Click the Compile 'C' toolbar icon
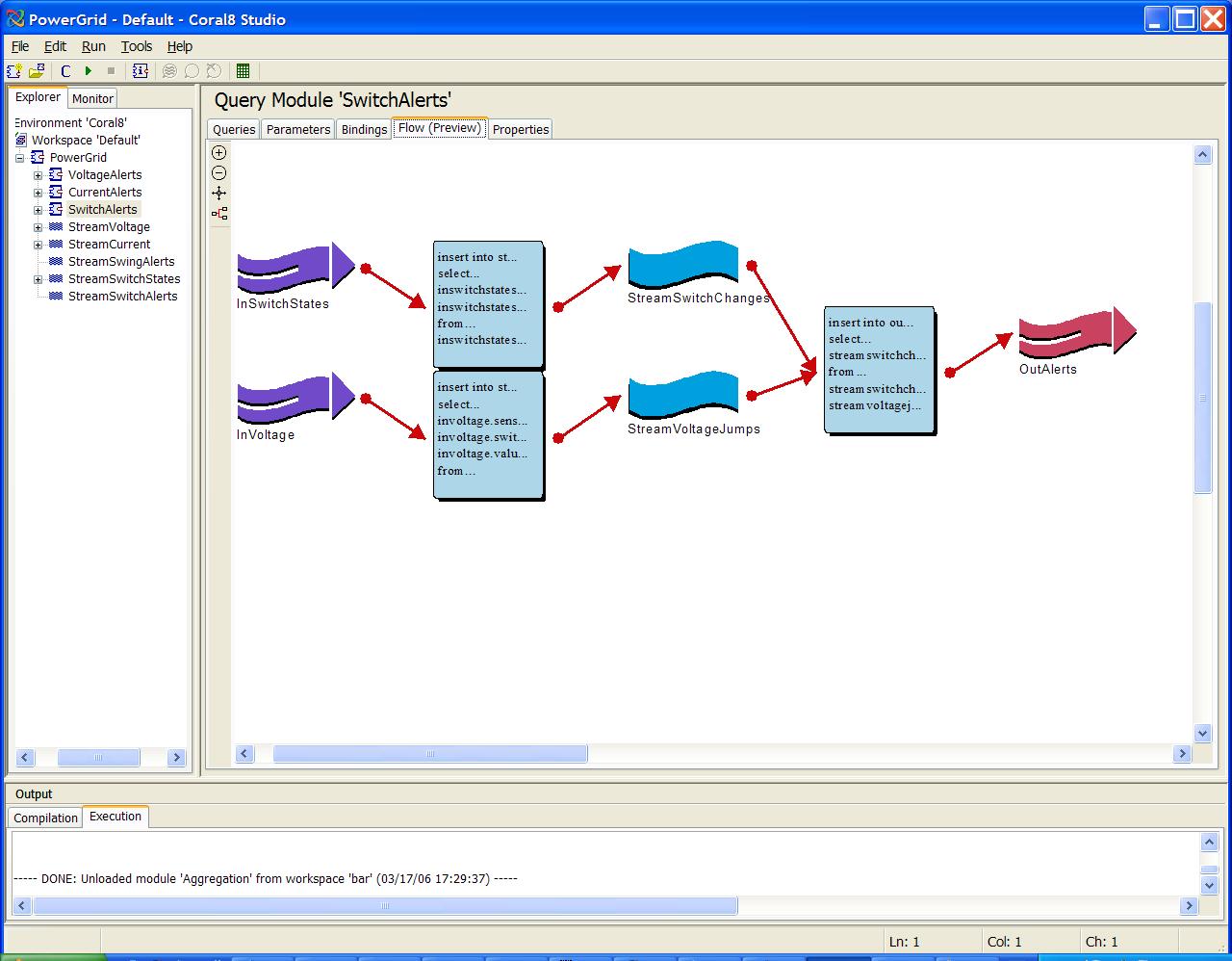The height and width of the screenshot is (961, 1232). point(65,71)
